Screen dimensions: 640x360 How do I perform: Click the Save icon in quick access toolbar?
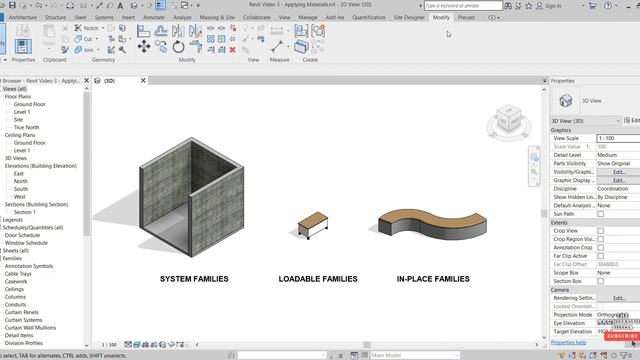[12, 6]
